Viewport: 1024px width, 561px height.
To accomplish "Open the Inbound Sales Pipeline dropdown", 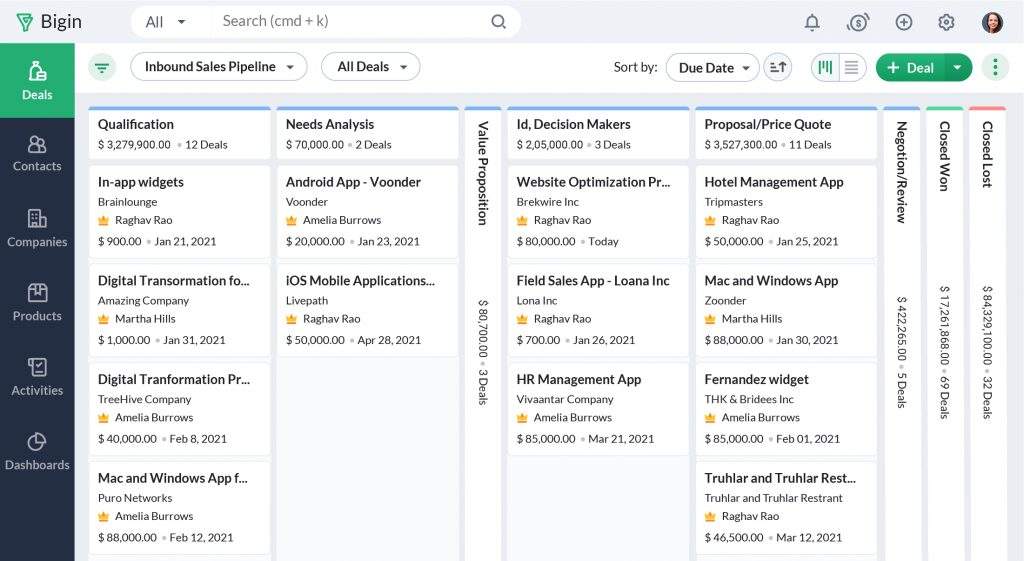I will point(219,67).
